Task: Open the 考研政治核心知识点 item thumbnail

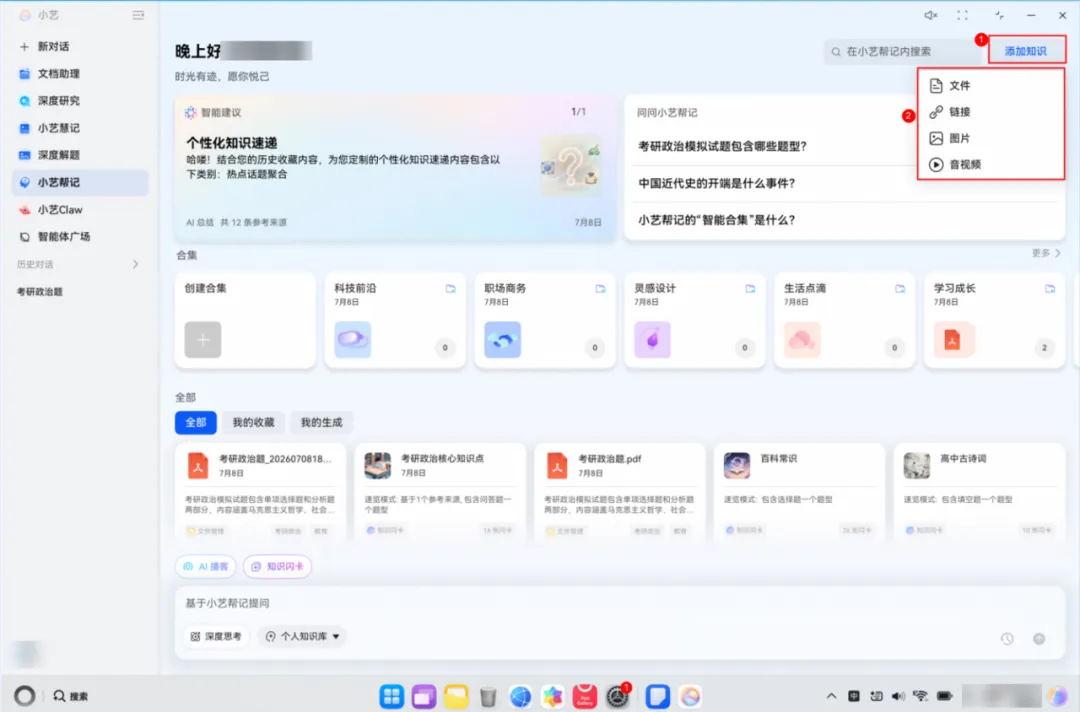Action: coord(377,465)
